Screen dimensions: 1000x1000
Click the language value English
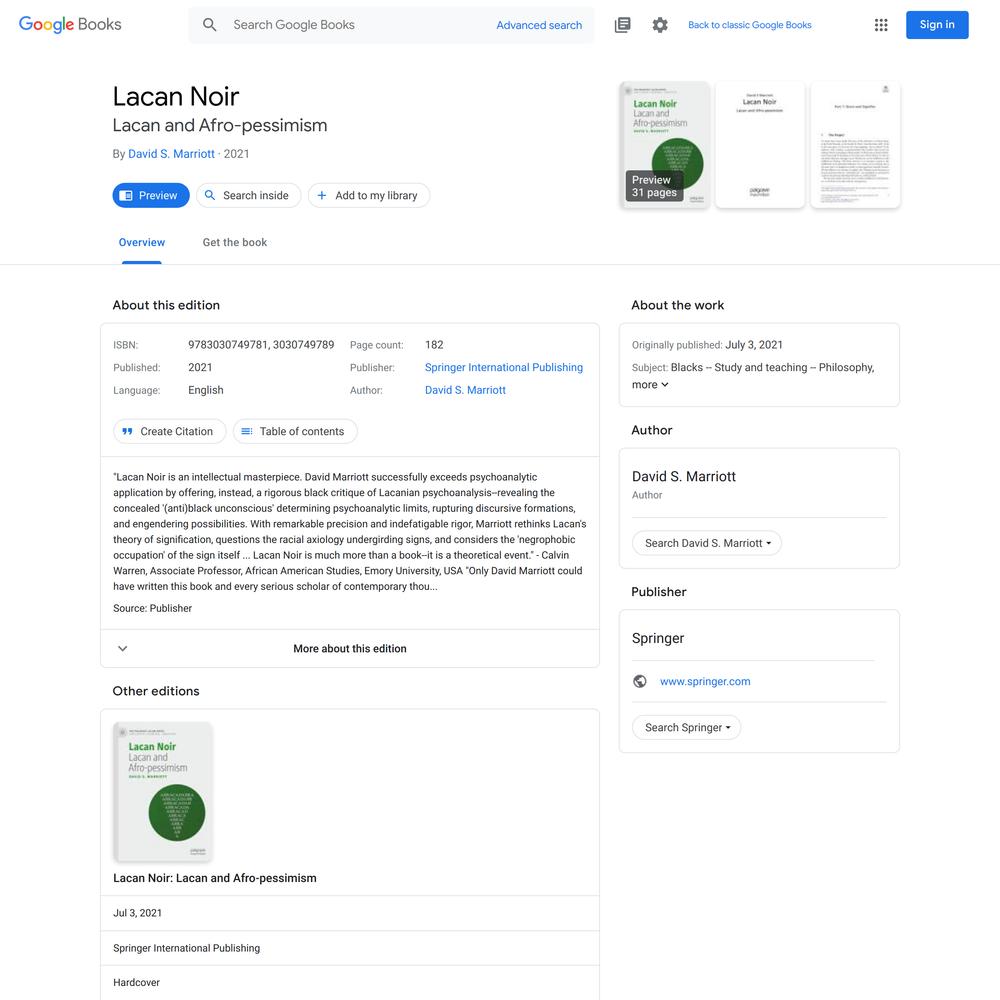coord(206,390)
